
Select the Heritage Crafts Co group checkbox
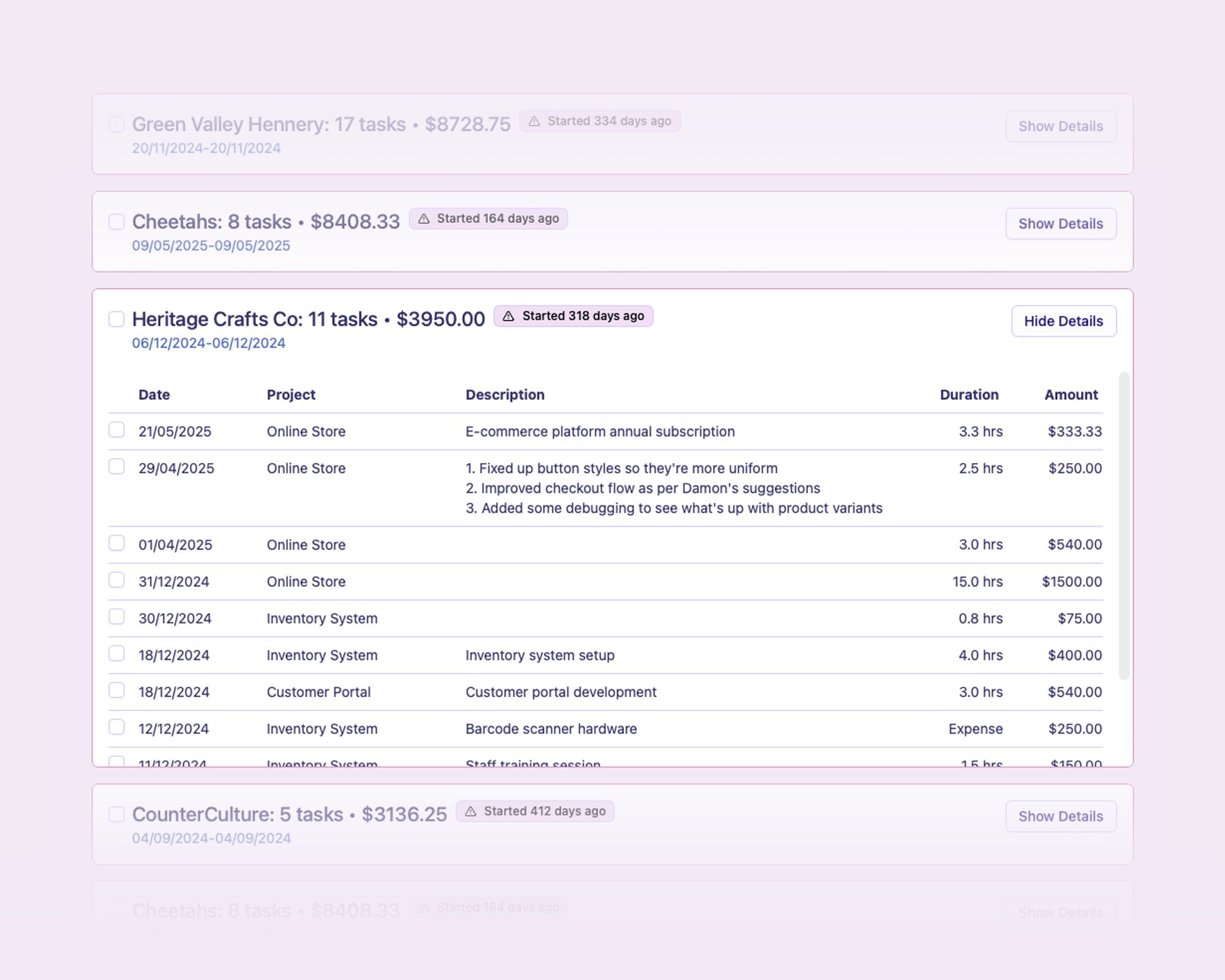116,319
